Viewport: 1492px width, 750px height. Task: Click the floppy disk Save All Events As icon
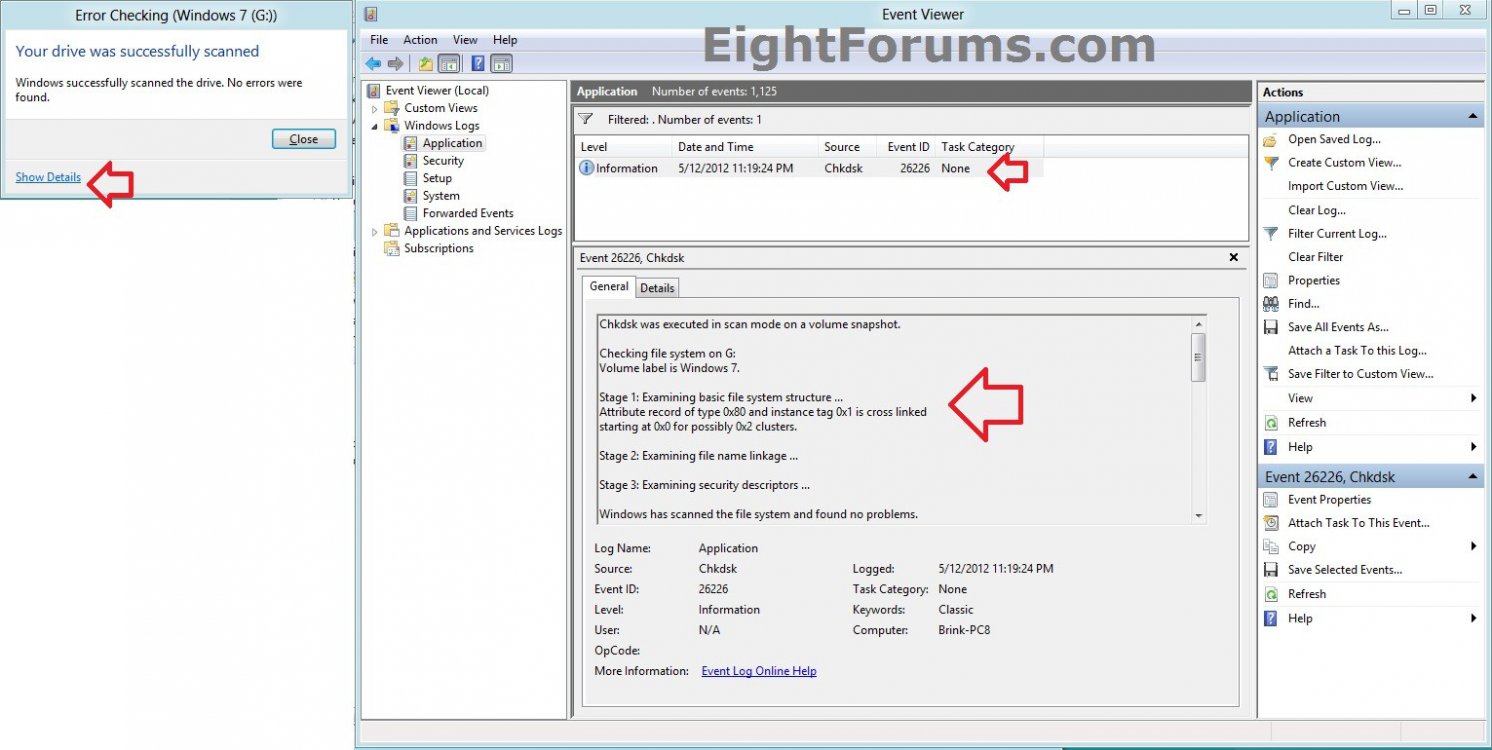point(1271,327)
